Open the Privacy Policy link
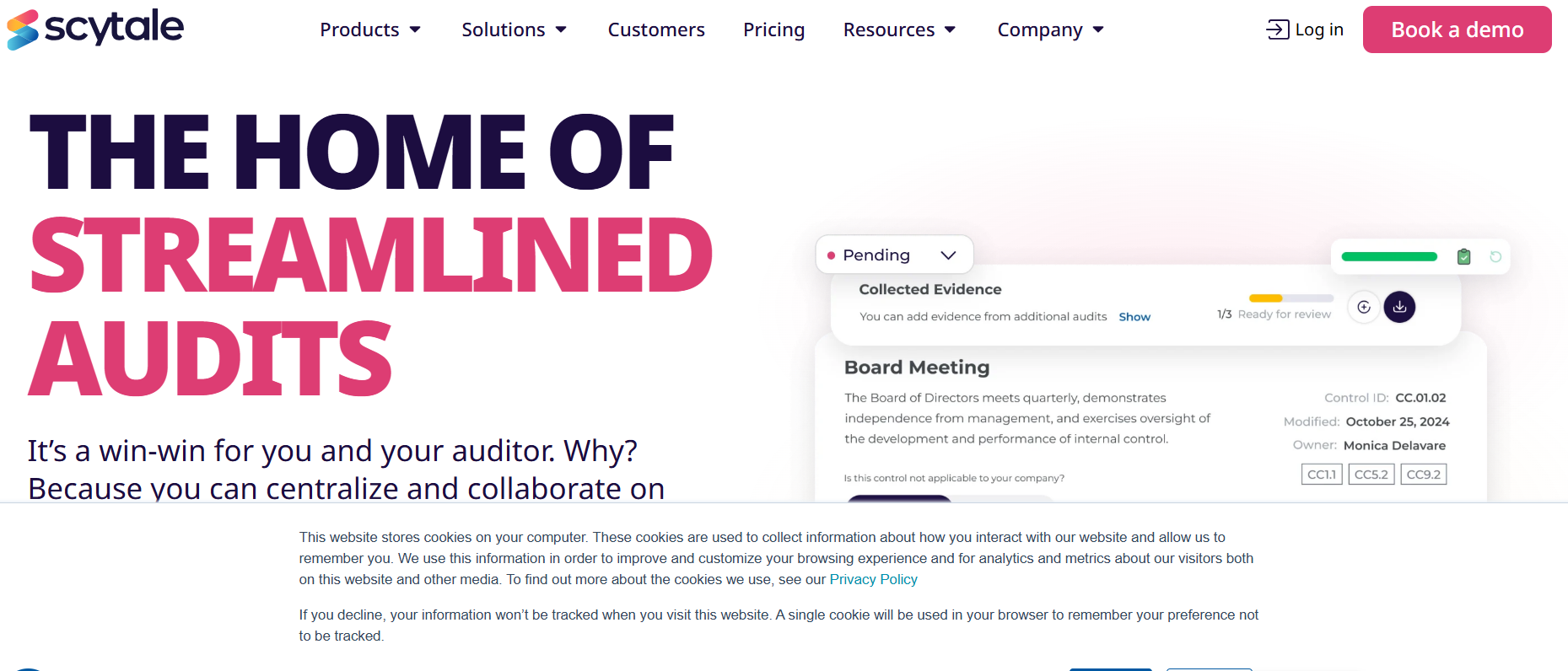The height and width of the screenshot is (671, 1568). pyautogui.click(x=873, y=579)
